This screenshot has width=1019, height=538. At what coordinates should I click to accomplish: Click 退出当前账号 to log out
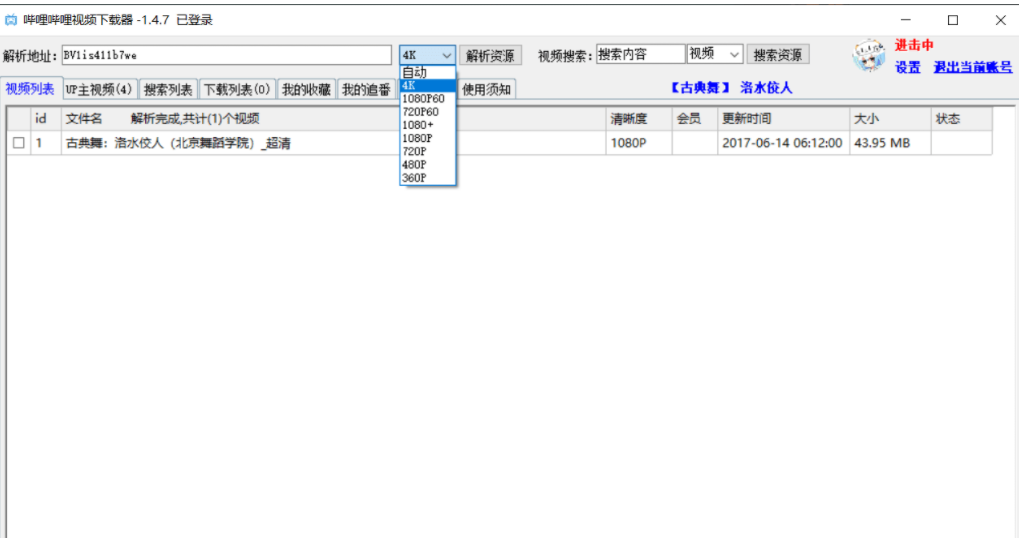[972, 68]
